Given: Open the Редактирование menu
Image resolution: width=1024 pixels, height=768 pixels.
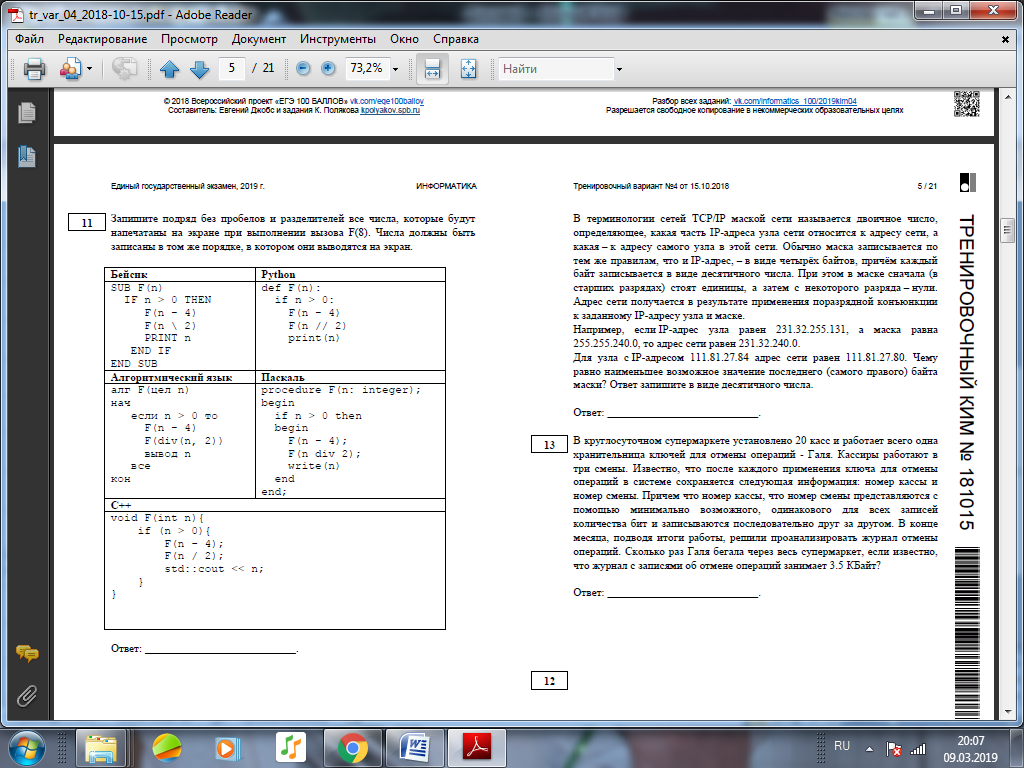Looking at the screenshot, I should pyautogui.click(x=103, y=39).
